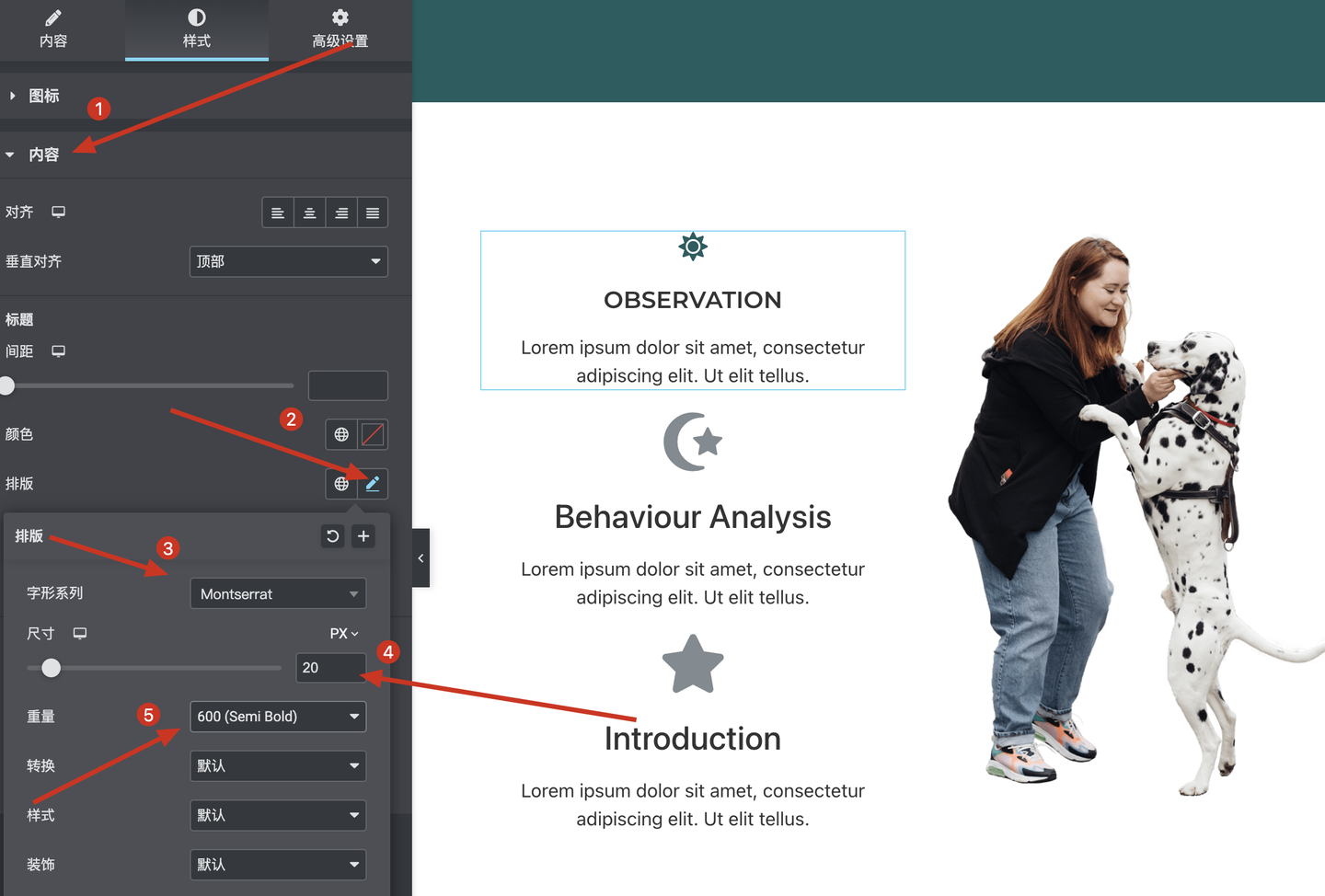
Task: Click the 间距 slider handle
Action: 6,385
